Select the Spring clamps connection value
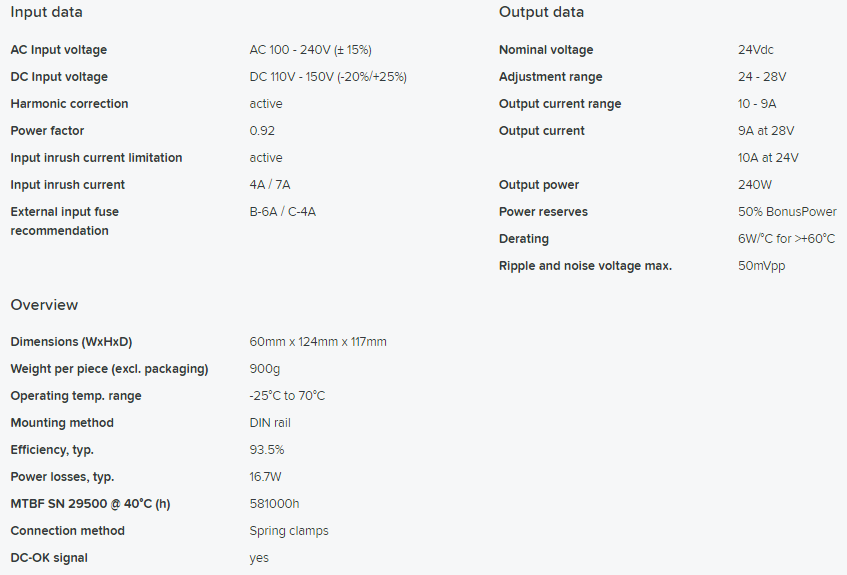The height and width of the screenshot is (575, 847). pos(289,531)
